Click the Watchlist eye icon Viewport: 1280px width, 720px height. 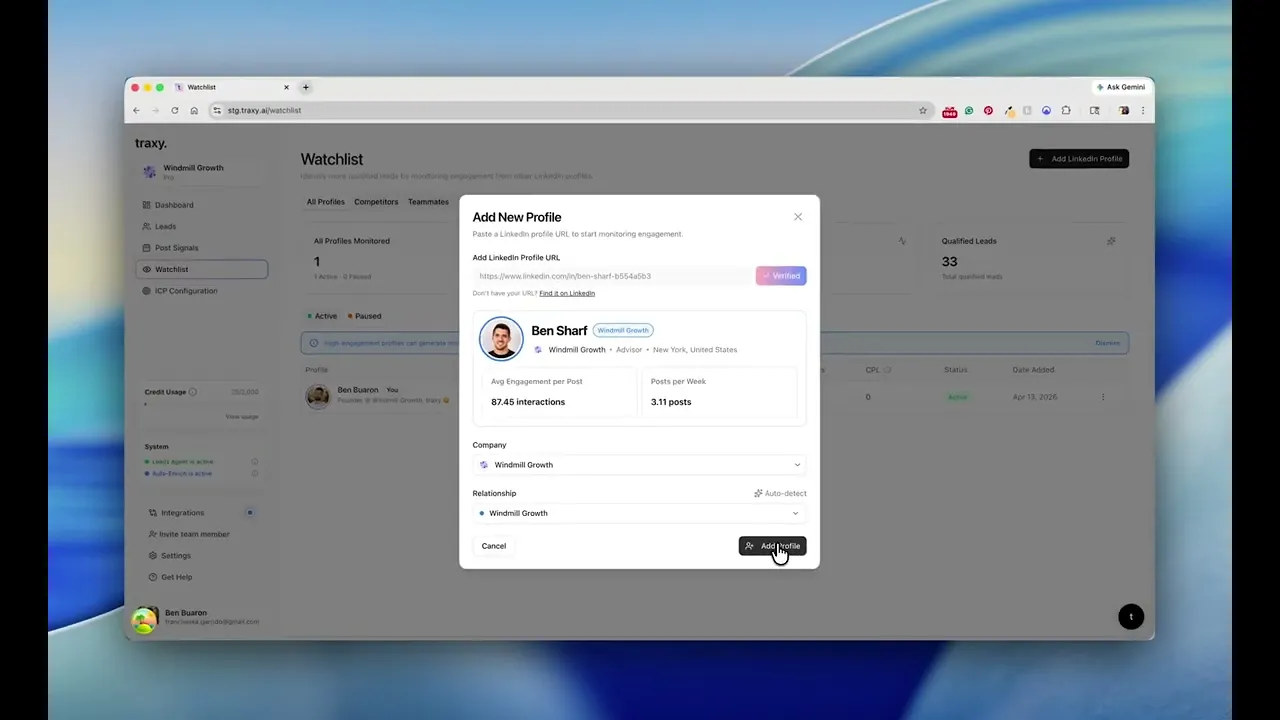(x=147, y=269)
